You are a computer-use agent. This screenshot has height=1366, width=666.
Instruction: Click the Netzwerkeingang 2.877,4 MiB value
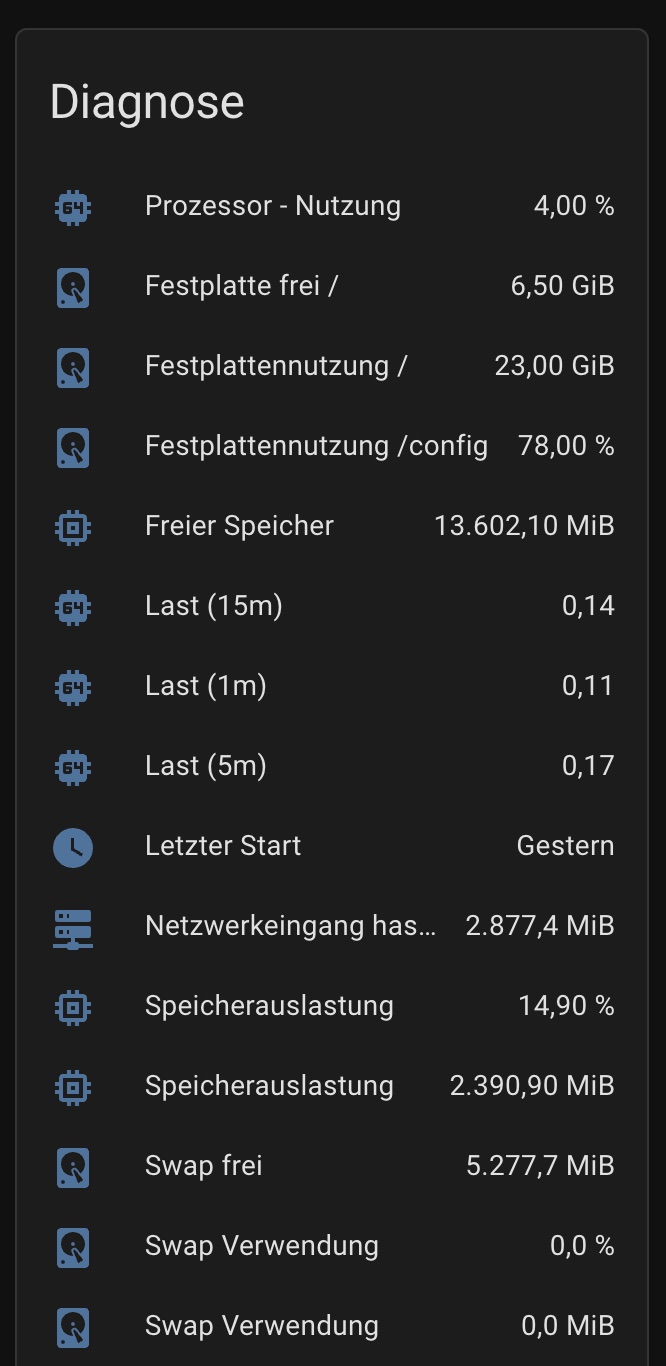tap(540, 926)
